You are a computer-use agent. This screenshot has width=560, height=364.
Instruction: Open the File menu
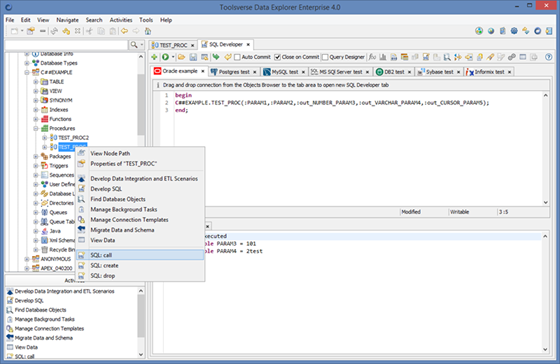[x=10, y=20]
